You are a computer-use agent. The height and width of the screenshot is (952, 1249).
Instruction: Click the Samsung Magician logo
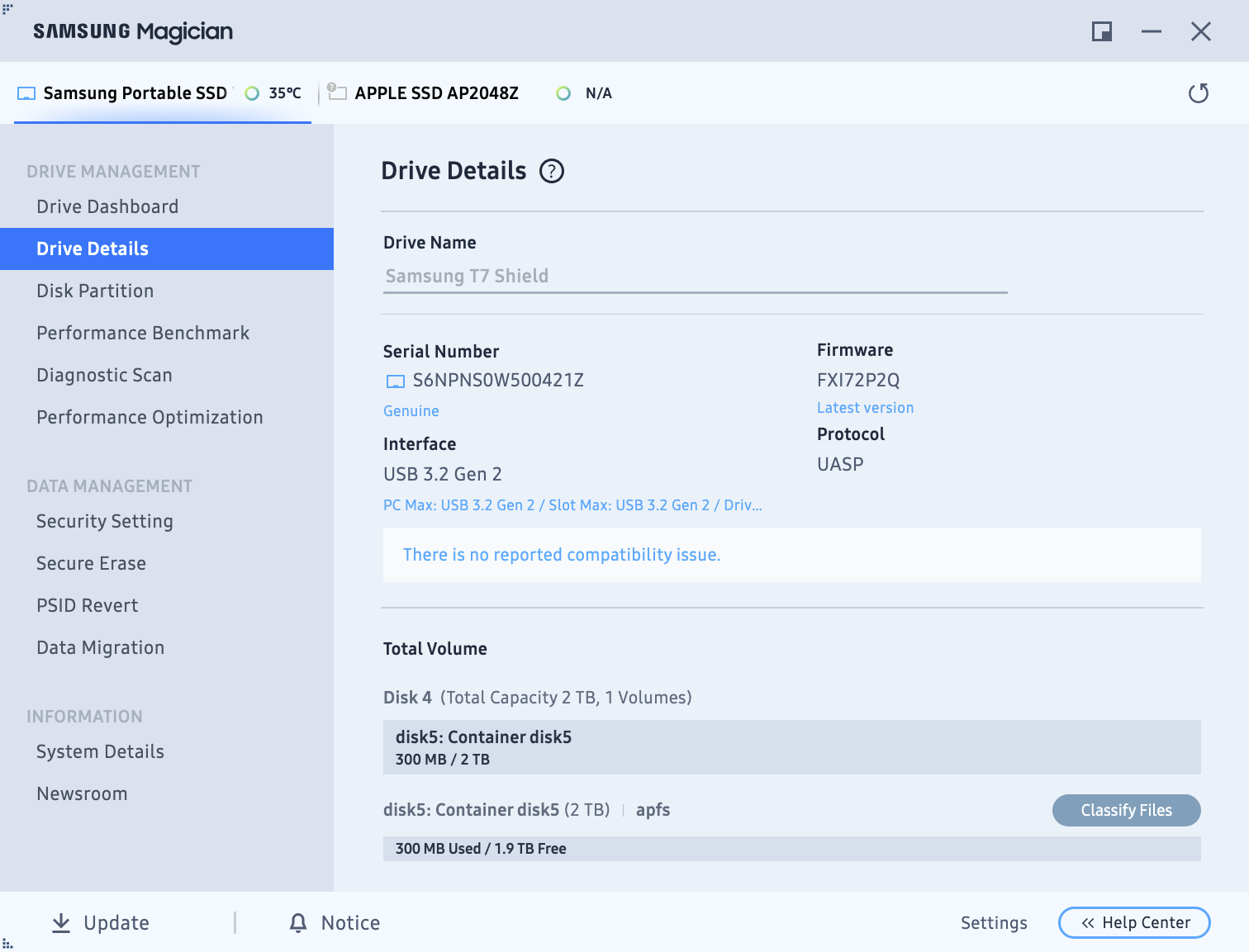pyautogui.click(x=133, y=32)
